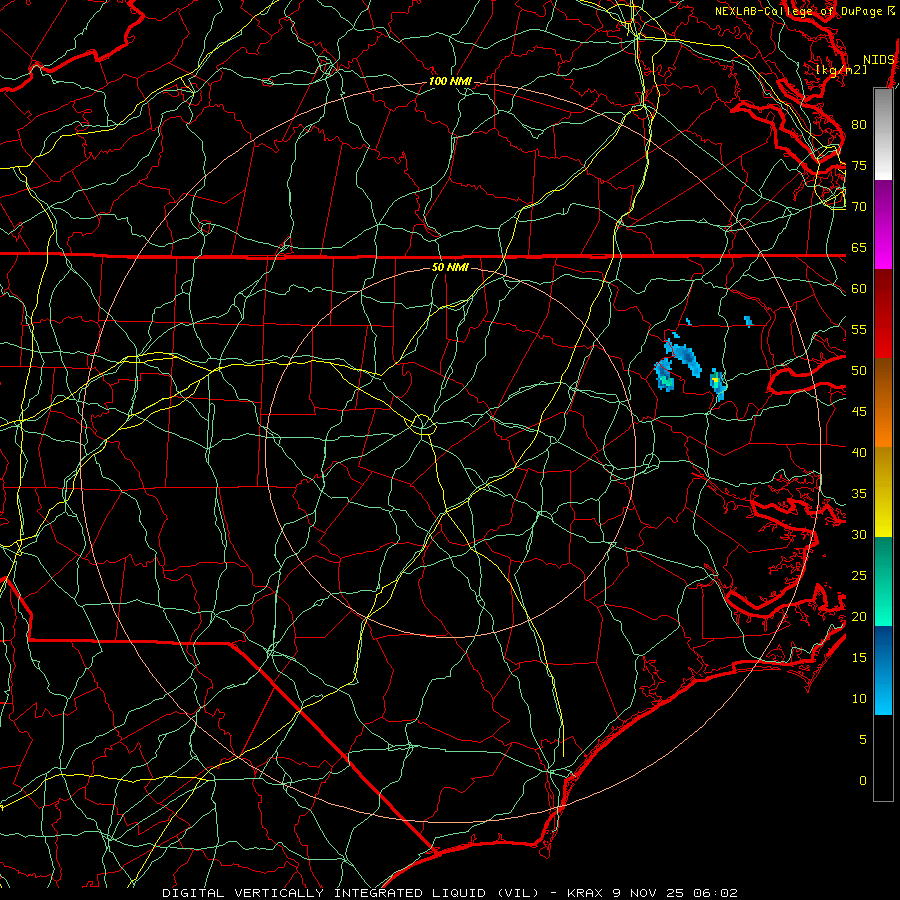Screen dimensions: 900x900
Task: Click the NIDS label above the scale
Action: (x=879, y=60)
